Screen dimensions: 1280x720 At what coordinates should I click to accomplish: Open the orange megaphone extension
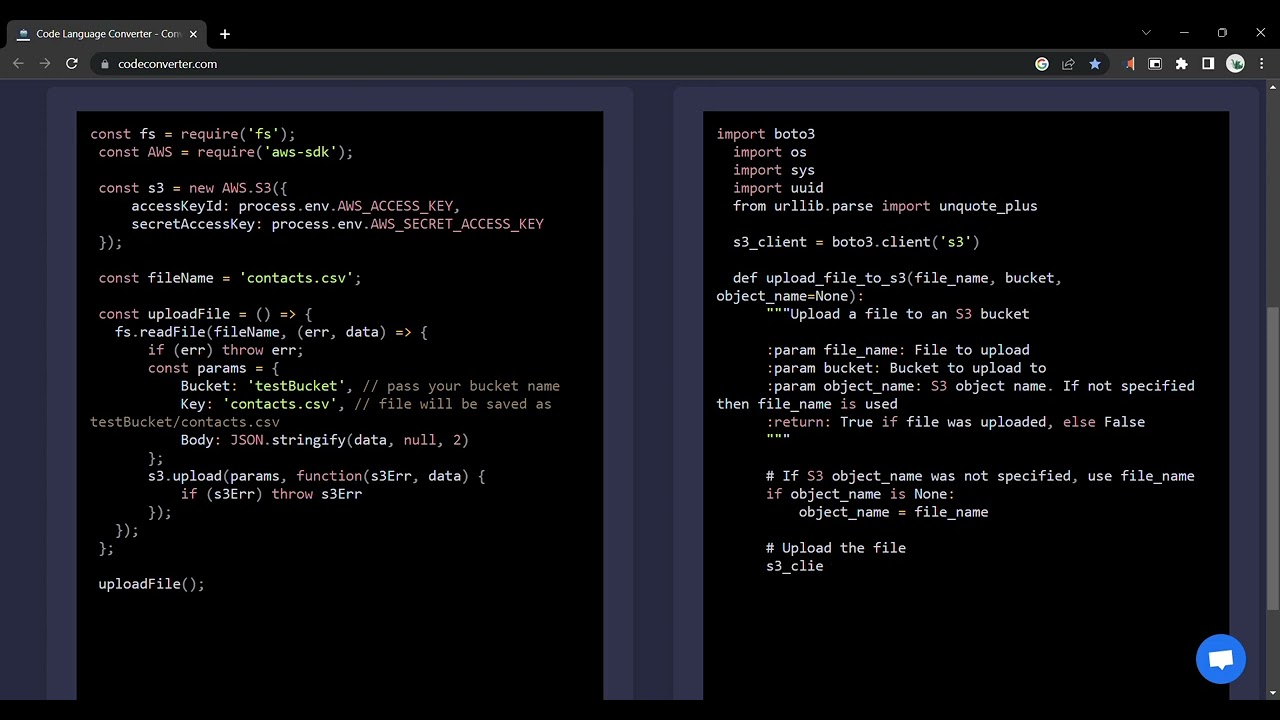[1129, 64]
